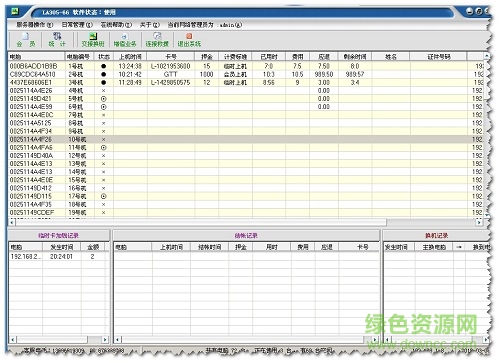Click the in-use status dot for 1号机
This screenshot has width=500, height=363.
[x=103, y=66]
